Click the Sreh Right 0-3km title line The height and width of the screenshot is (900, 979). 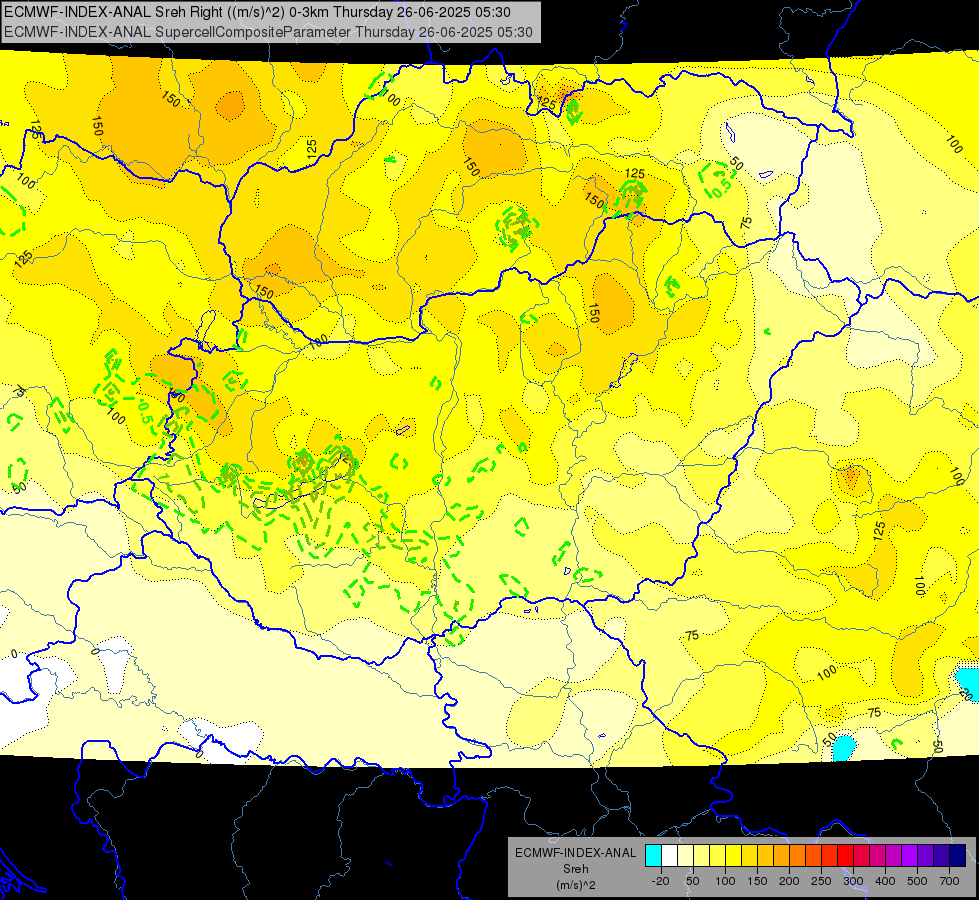pyautogui.click(x=257, y=12)
